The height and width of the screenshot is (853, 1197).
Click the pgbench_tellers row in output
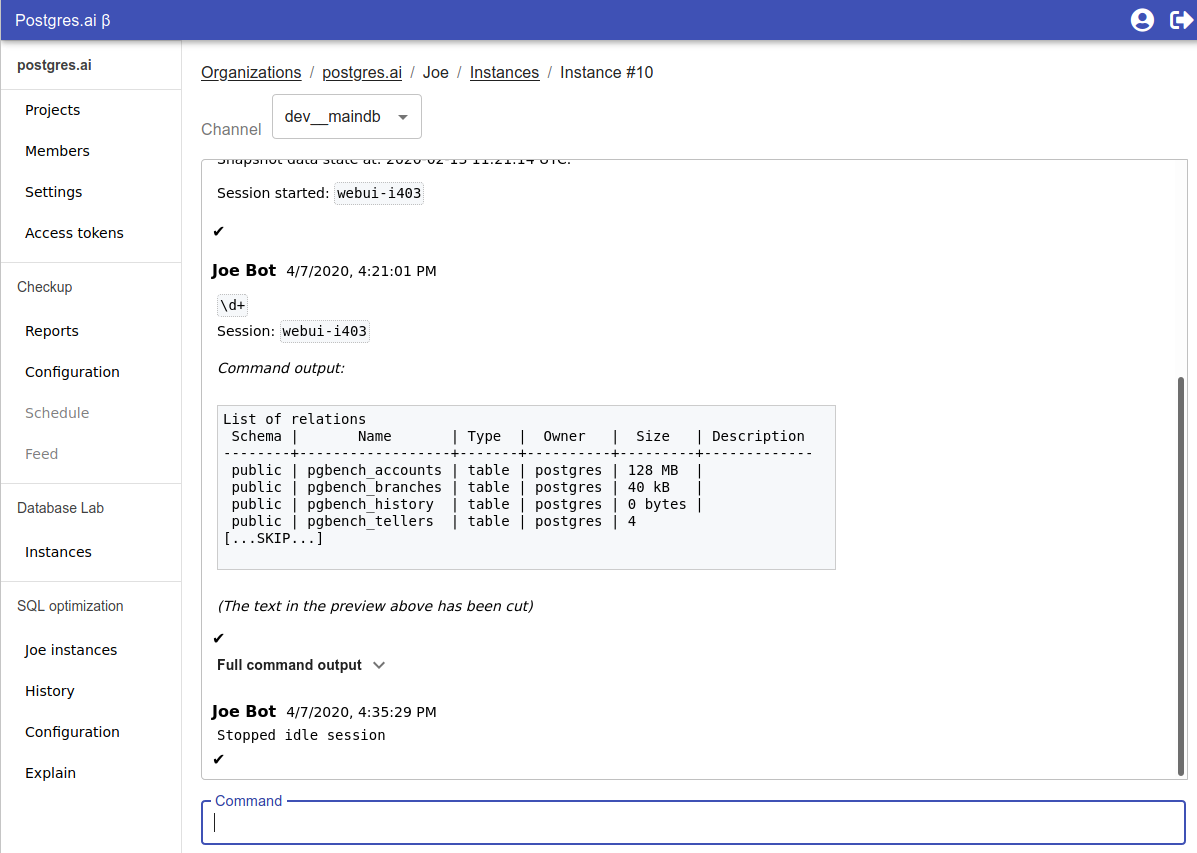434,522
